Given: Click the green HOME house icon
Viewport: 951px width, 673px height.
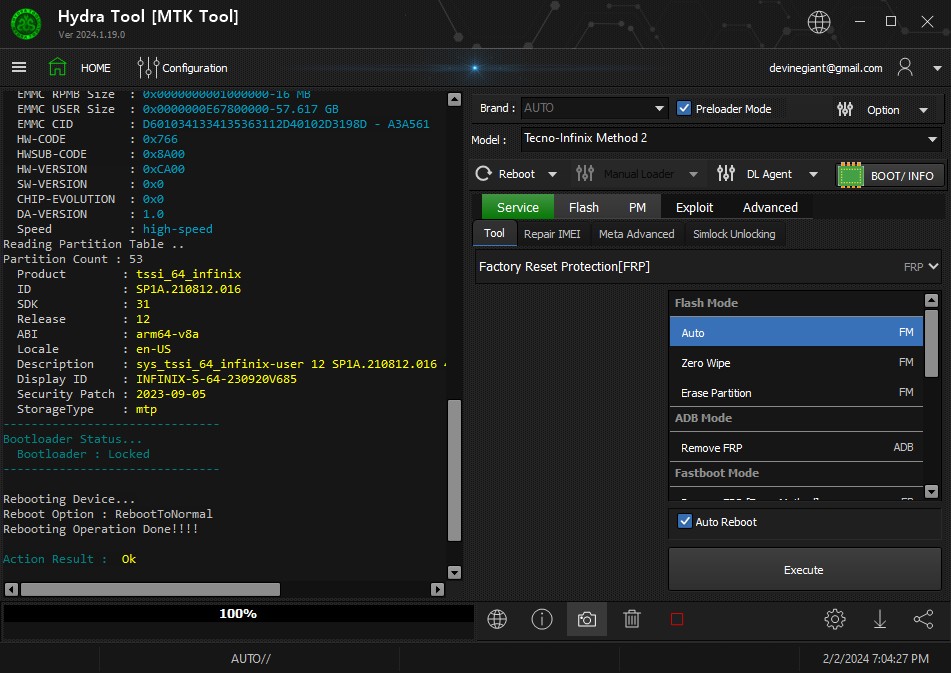Looking at the screenshot, I should (58, 67).
